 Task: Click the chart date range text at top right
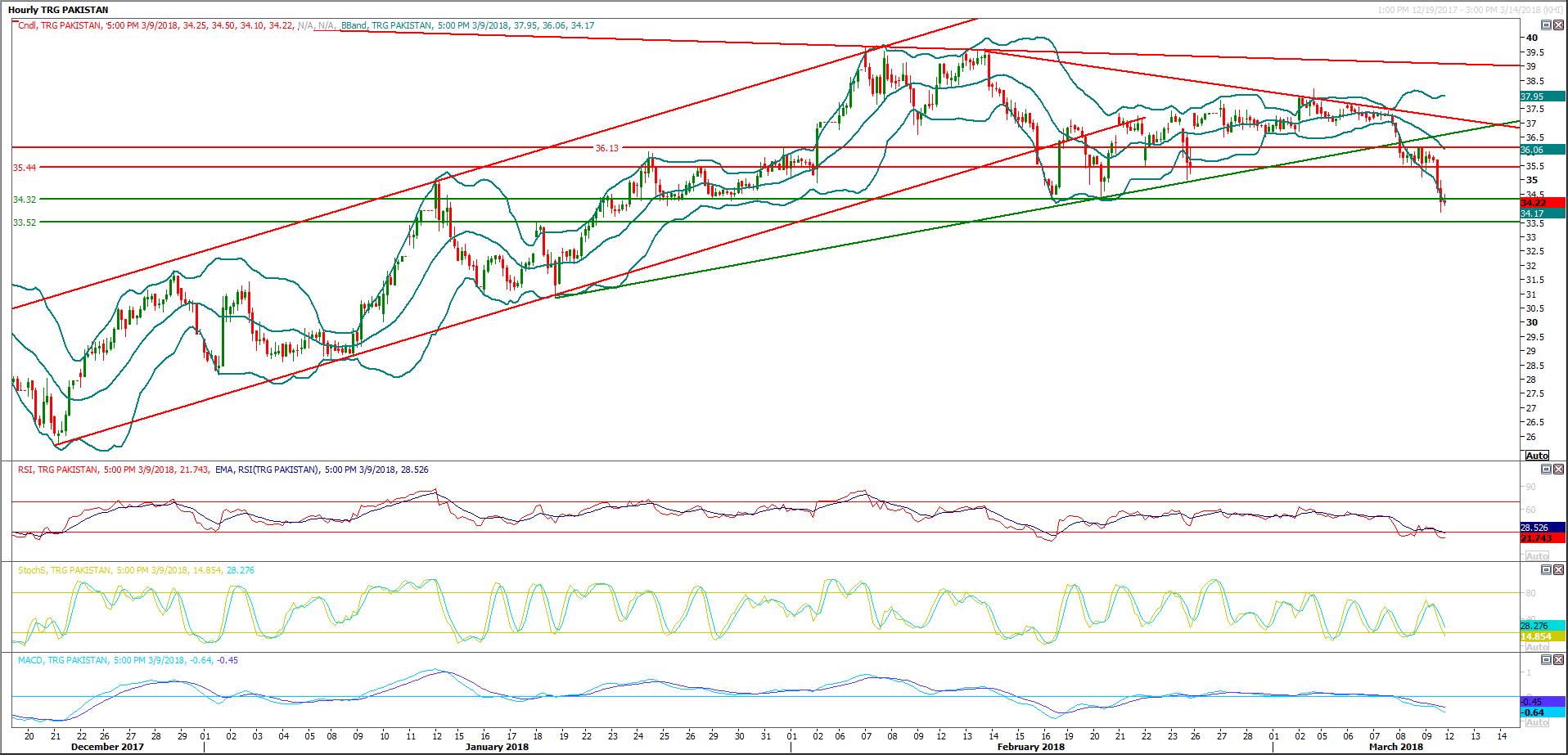coord(1470,10)
